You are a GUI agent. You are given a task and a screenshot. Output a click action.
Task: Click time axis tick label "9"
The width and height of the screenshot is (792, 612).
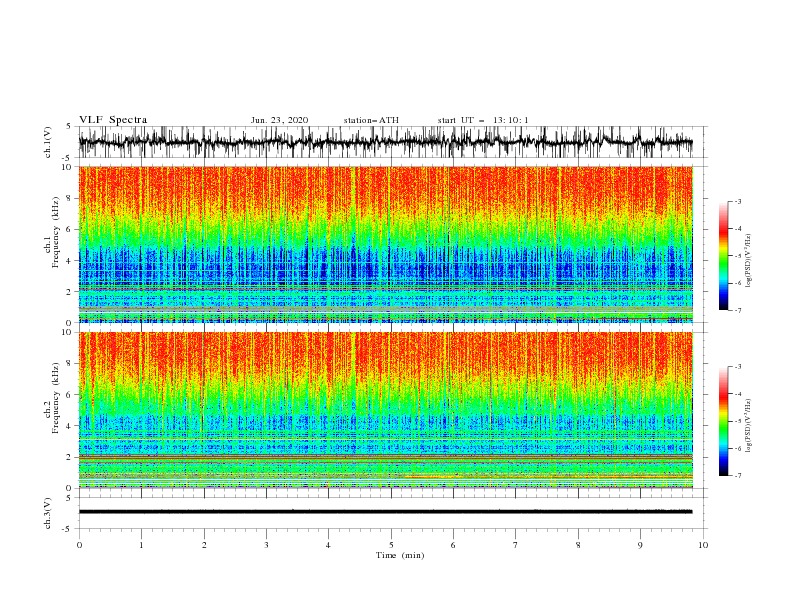tap(640, 545)
